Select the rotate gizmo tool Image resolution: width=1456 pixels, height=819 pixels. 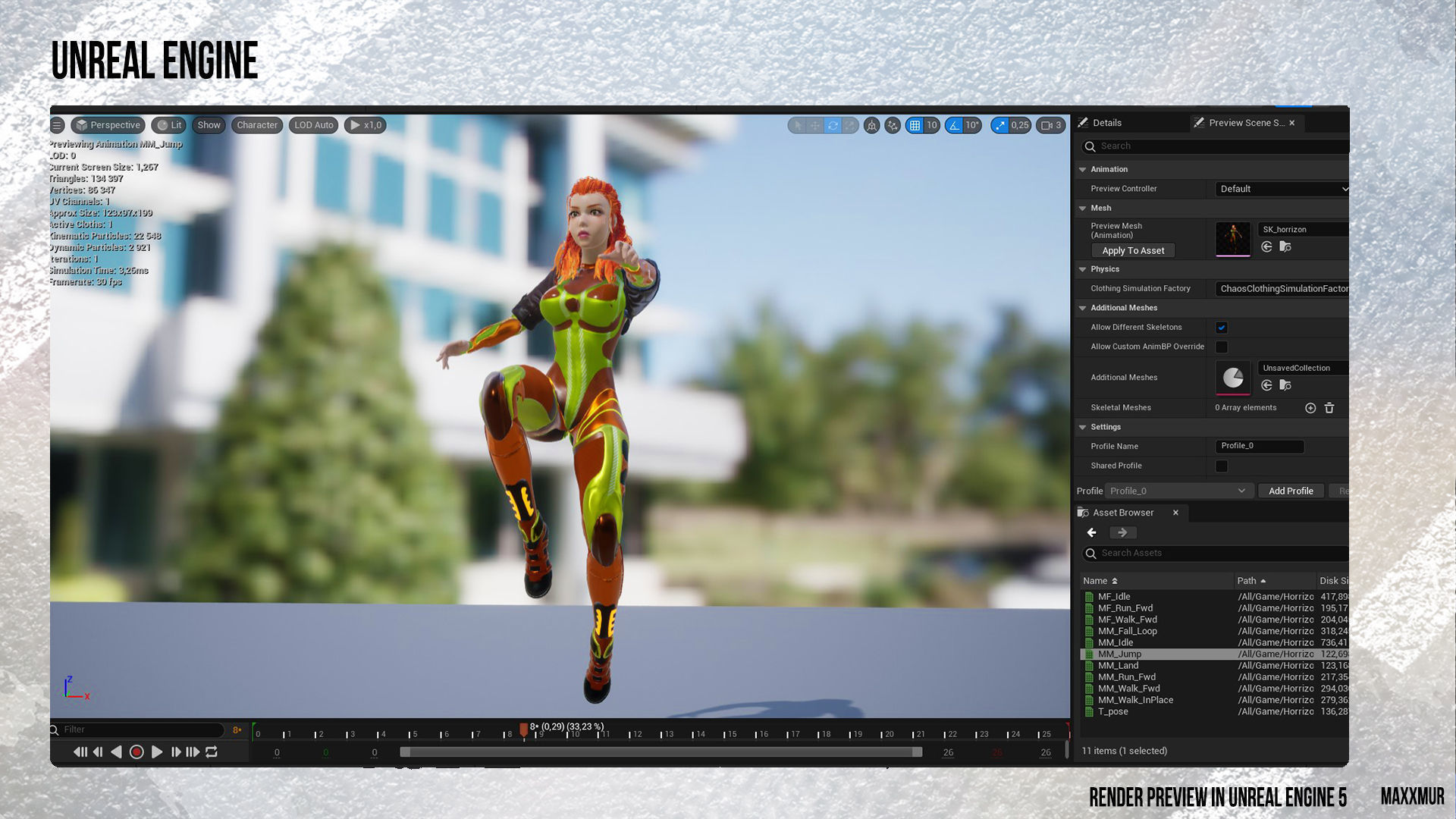point(833,125)
